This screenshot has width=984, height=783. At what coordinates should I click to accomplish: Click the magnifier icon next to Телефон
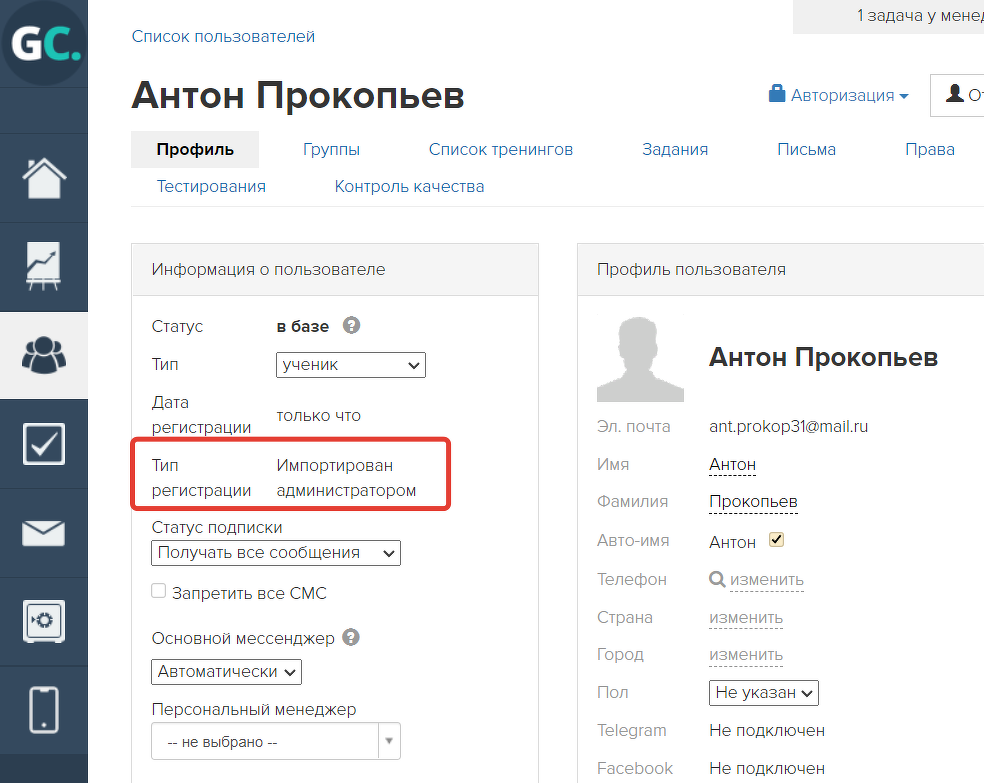click(x=717, y=579)
